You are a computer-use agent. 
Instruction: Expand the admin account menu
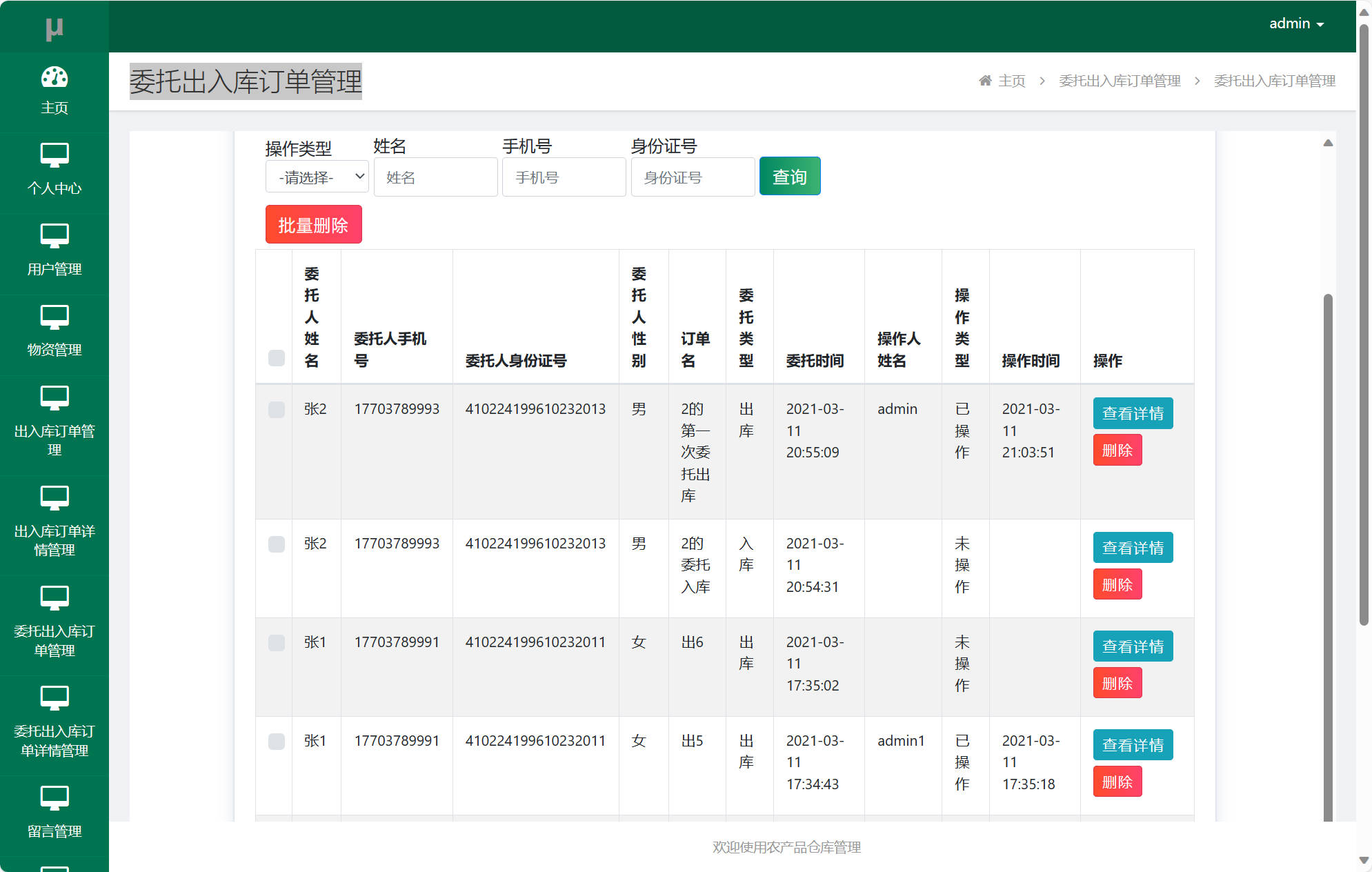pos(1295,23)
